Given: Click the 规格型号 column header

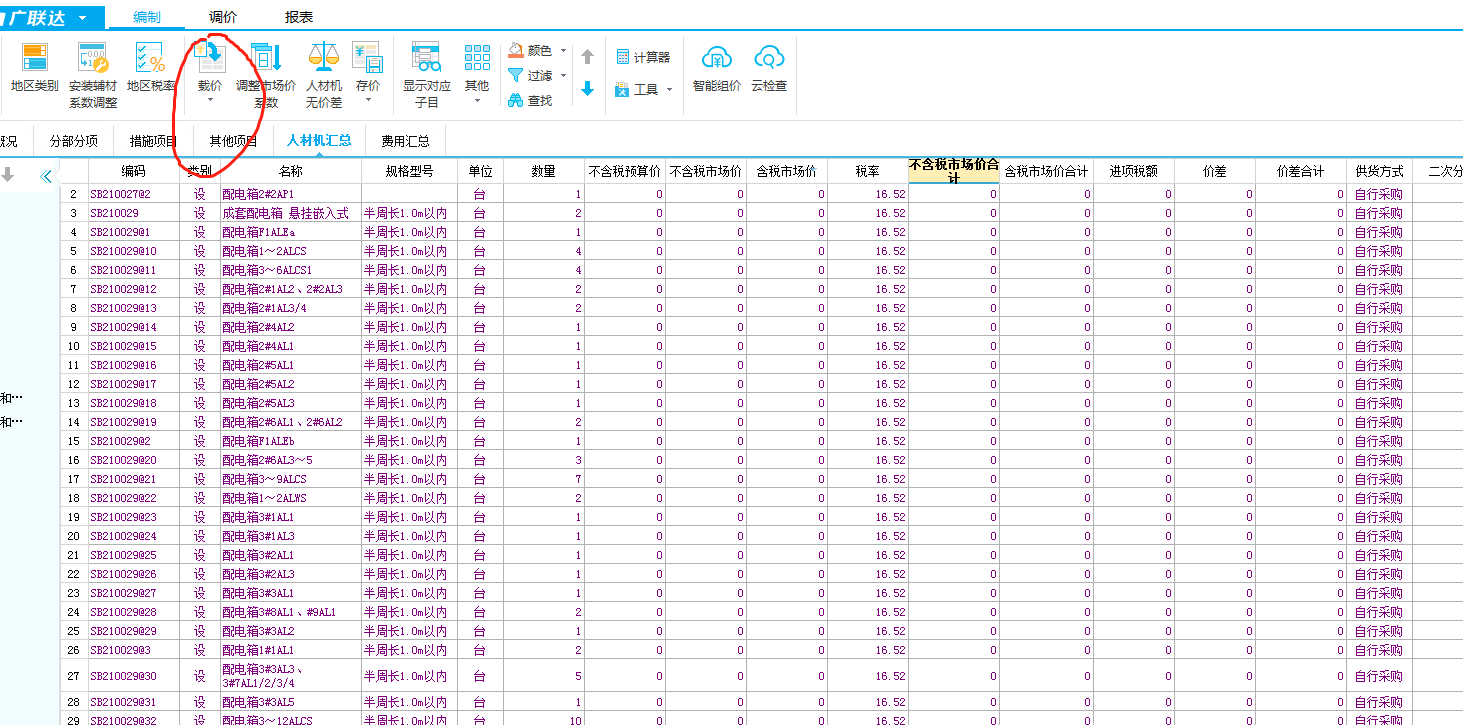Looking at the screenshot, I should pos(409,171).
